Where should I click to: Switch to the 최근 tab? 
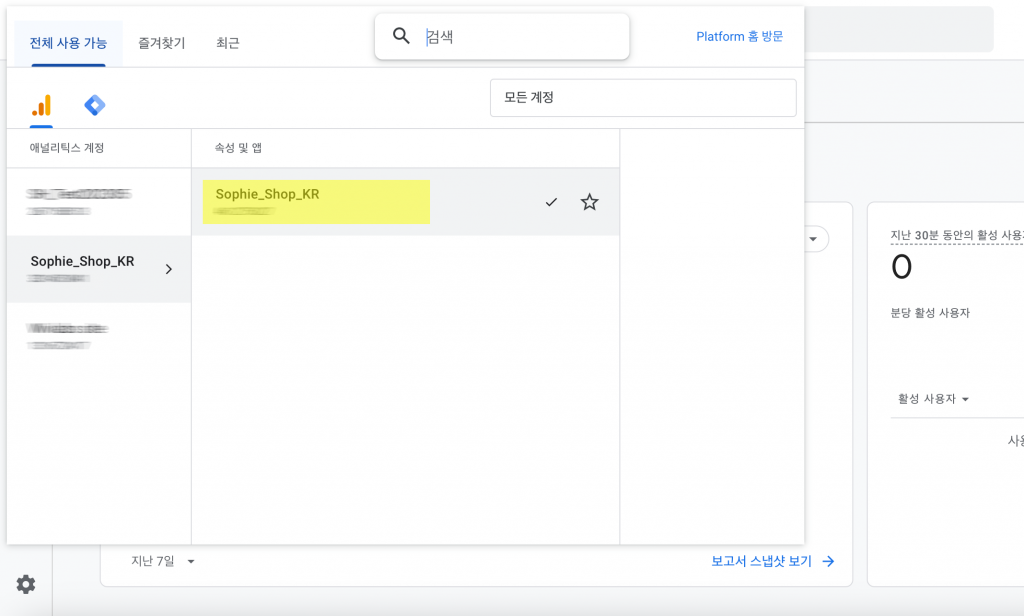point(228,43)
